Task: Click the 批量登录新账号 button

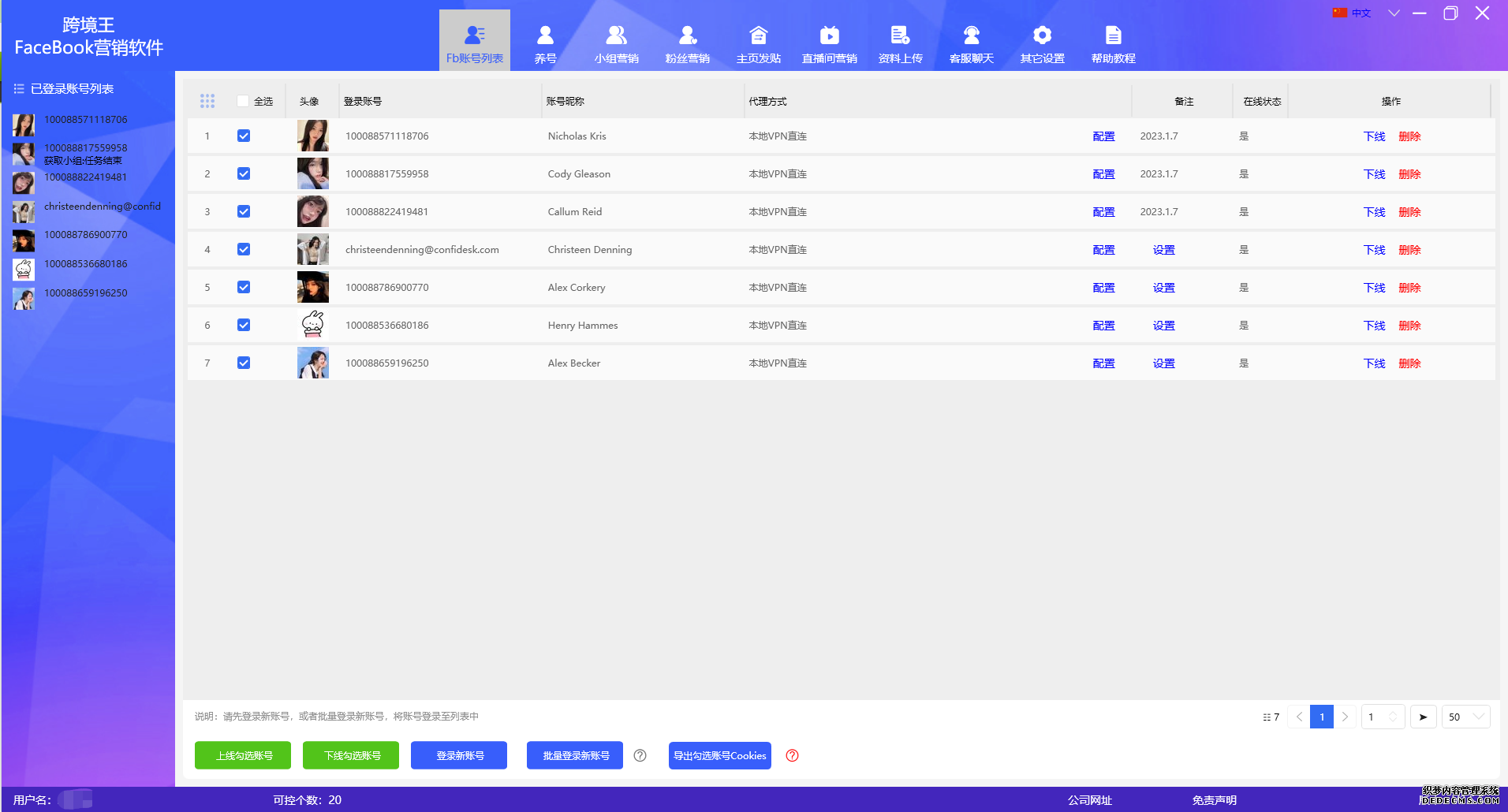Action: point(575,755)
